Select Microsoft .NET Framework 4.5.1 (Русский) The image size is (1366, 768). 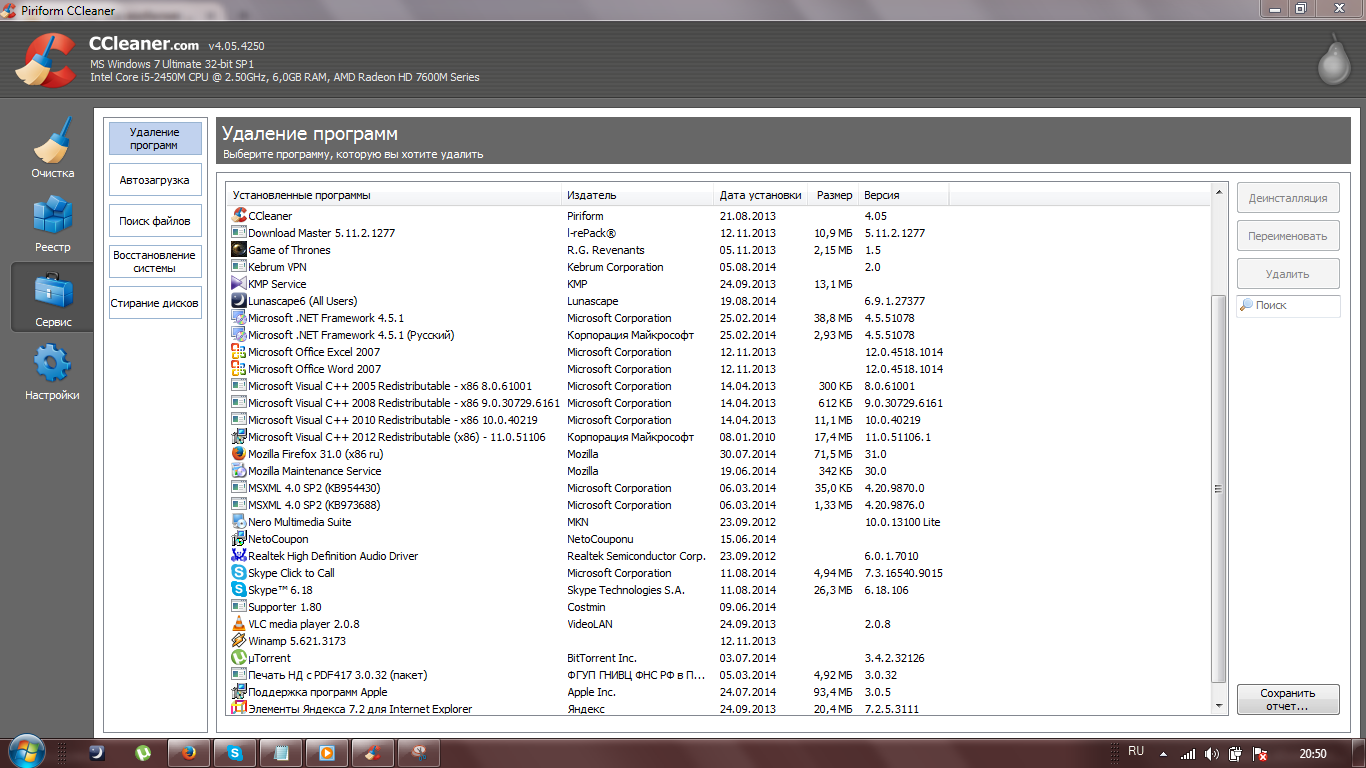tap(719, 335)
